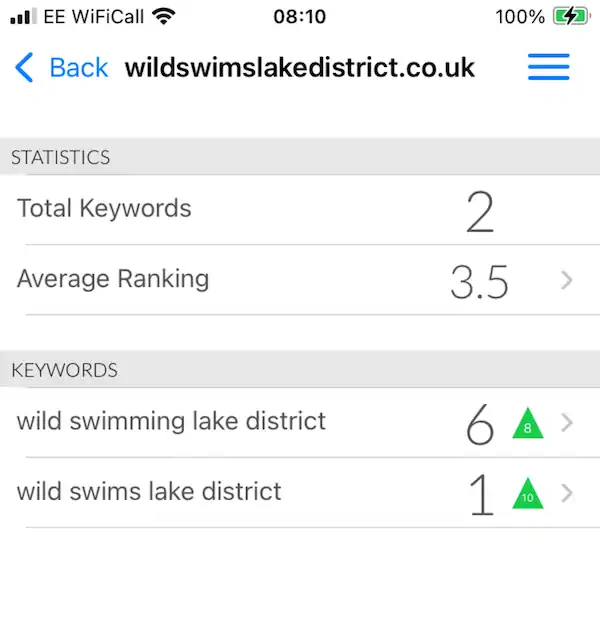
Task: Tap the battery charging icon
Action: click(571, 17)
